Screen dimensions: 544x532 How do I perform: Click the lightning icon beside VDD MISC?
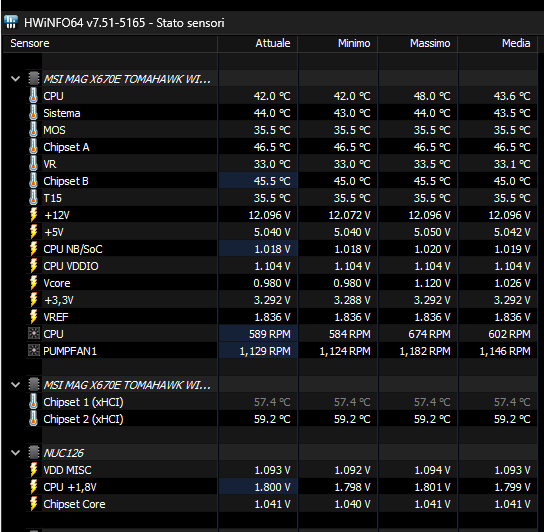tap(33, 470)
